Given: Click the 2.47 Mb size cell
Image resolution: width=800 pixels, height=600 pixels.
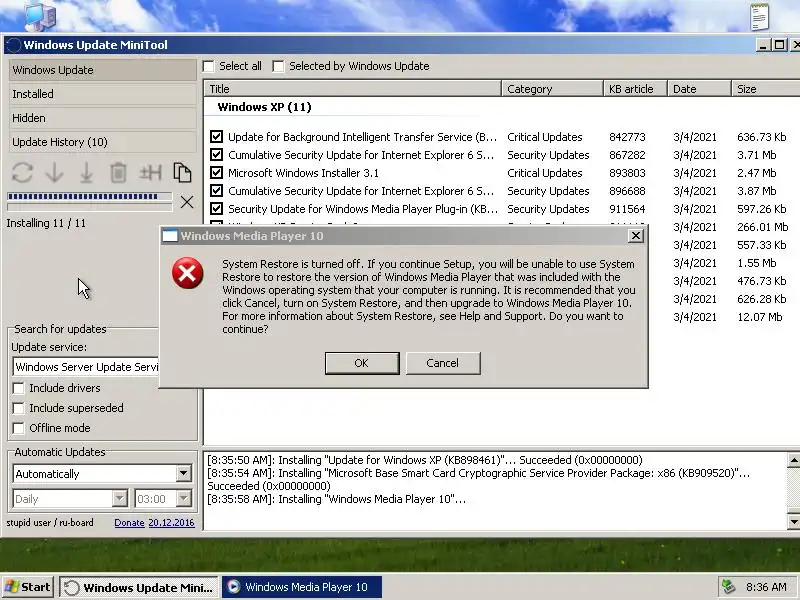Looking at the screenshot, I should pos(757,173).
